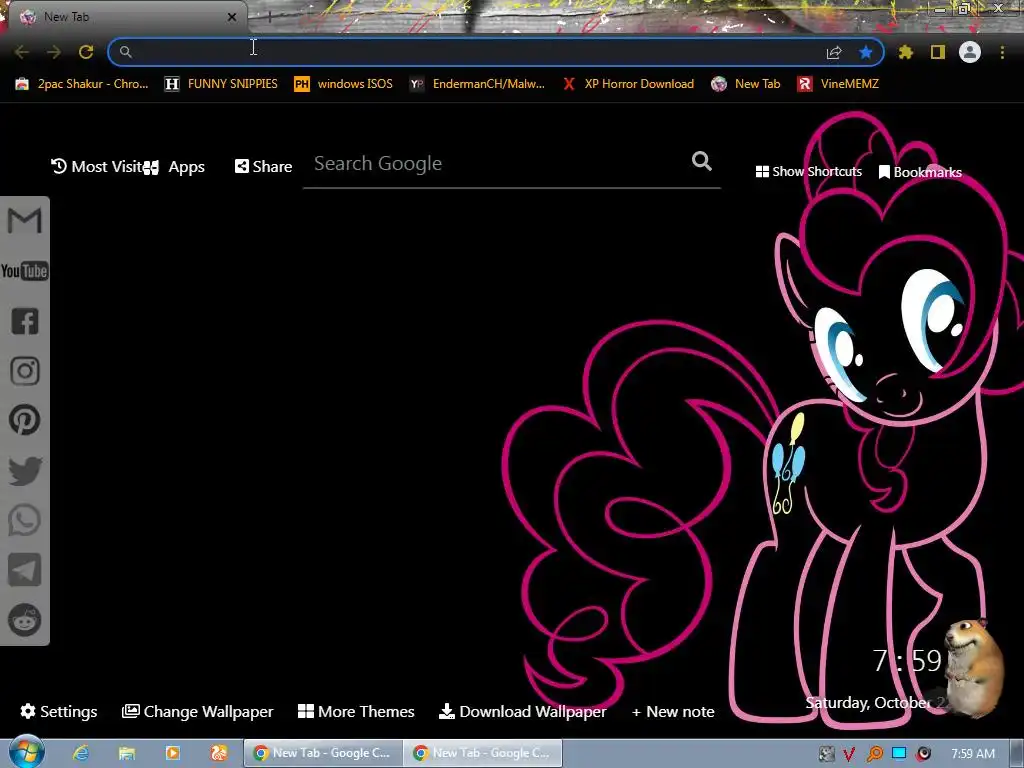Click Download Wallpaper
This screenshot has height=768, width=1024.
522,711
